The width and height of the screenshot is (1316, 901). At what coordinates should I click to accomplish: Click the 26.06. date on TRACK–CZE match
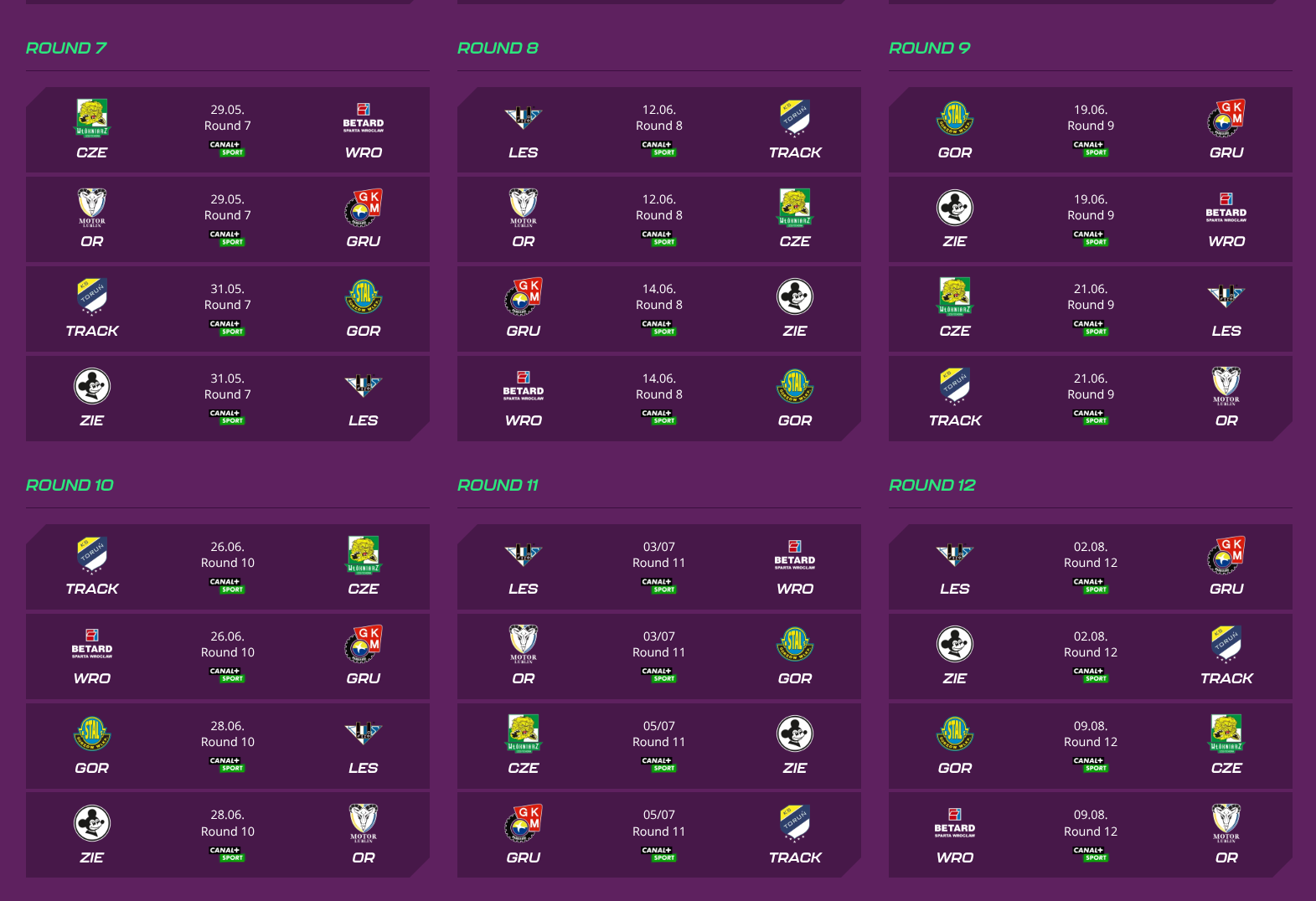click(227, 547)
